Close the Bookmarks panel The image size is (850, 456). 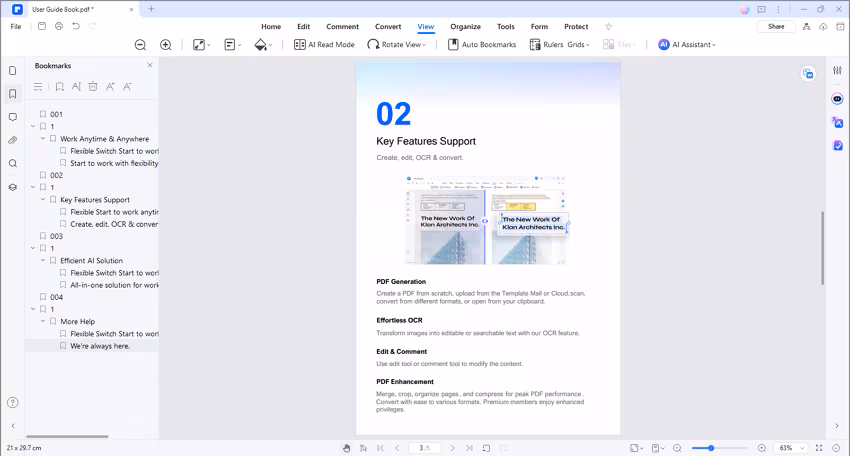150,65
